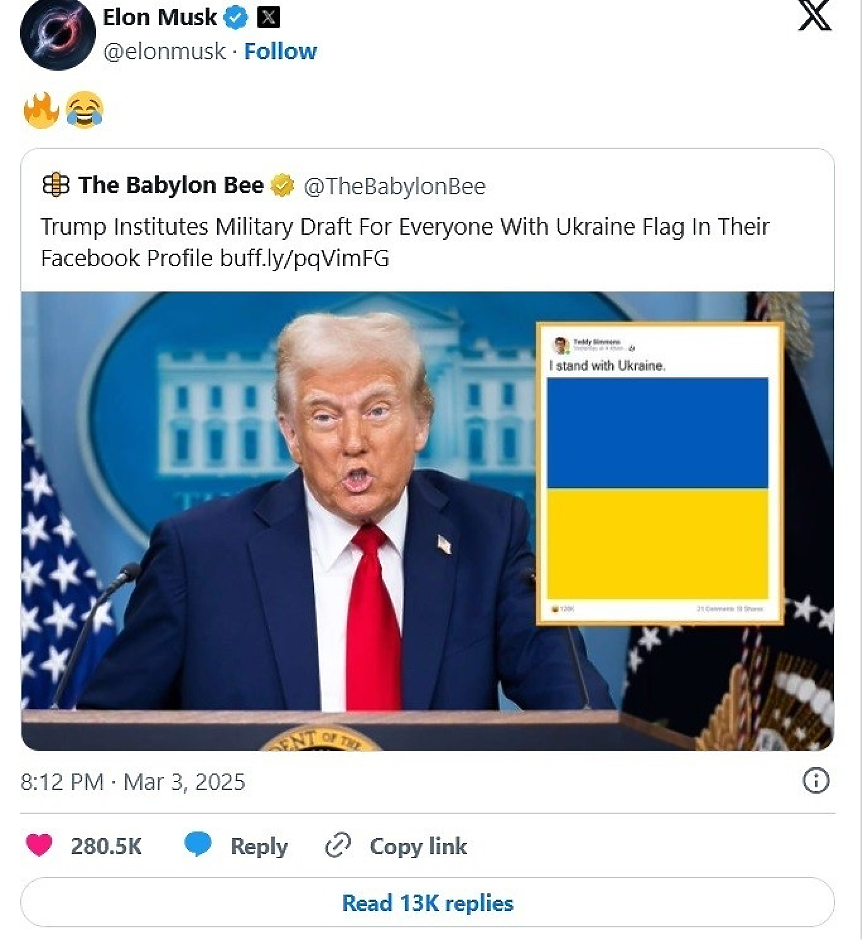This screenshot has height=940, width=863.
Task: Click the Copy link text
Action: [418, 846]
